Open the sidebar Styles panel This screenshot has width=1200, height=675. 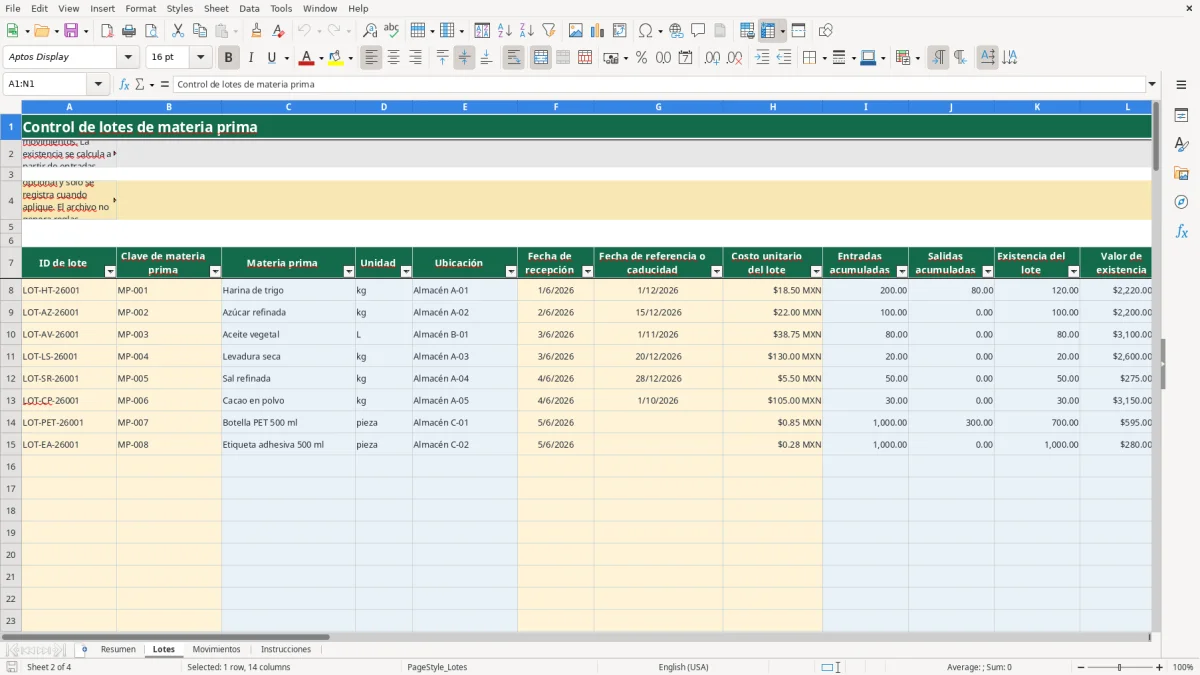(x=1181, y=144)
